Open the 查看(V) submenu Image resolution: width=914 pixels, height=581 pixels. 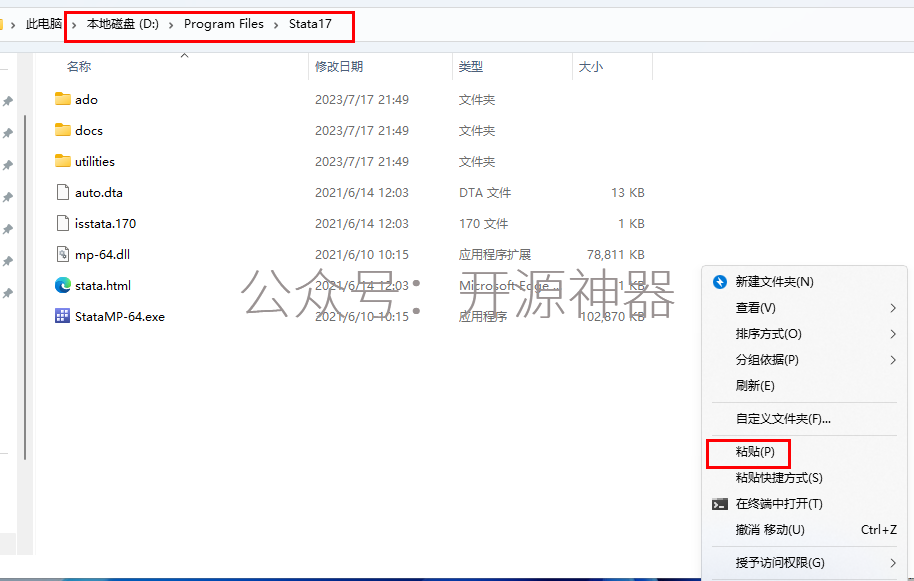[x=755, y=308]
